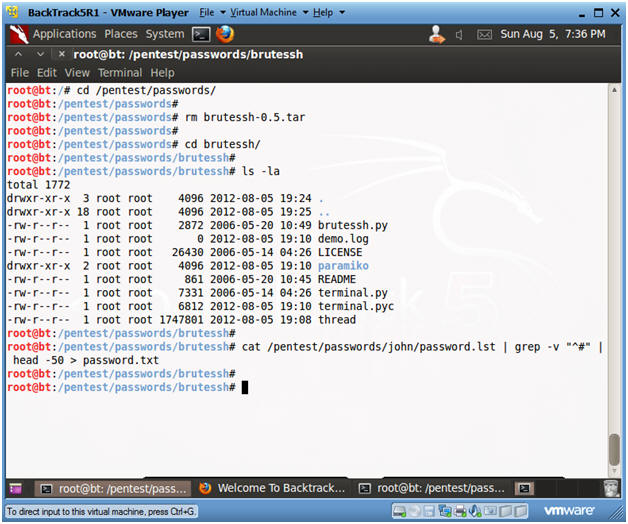Screen dimensions: 628x524
Task: Click the user switcher icon in panel
Action: pos(437,34)
